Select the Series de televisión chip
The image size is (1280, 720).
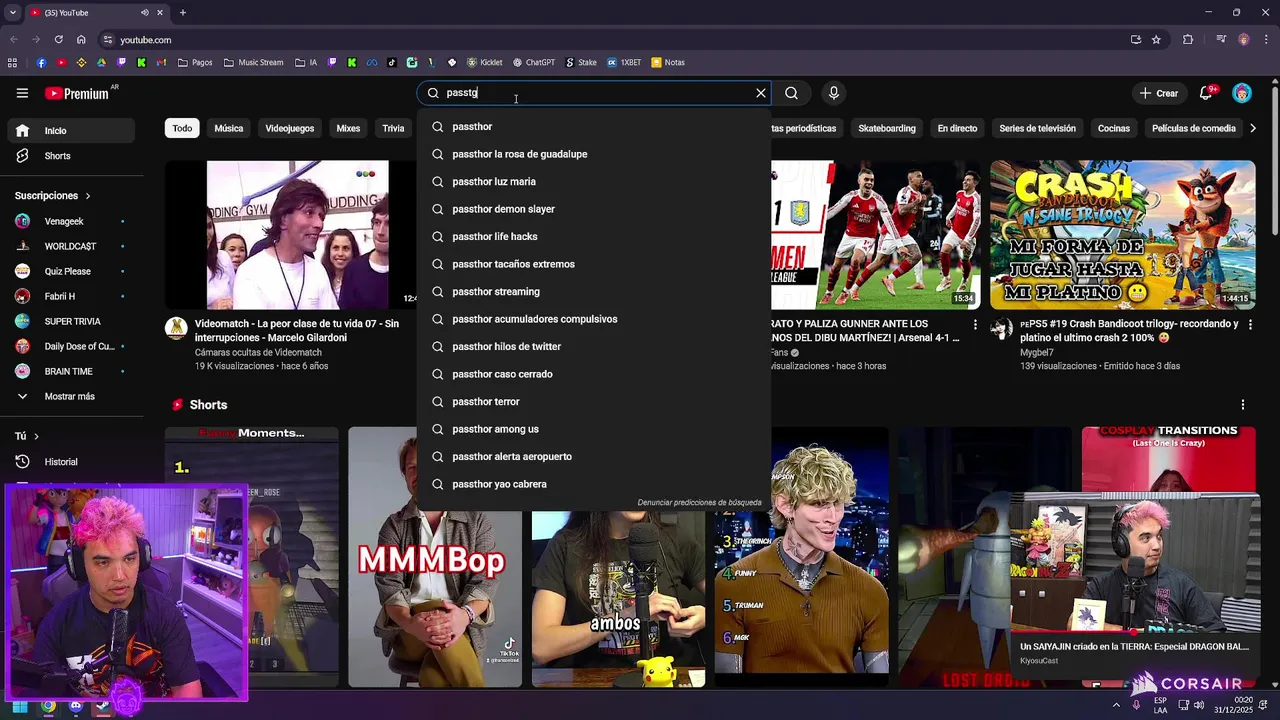click(x=1038, y=128)
